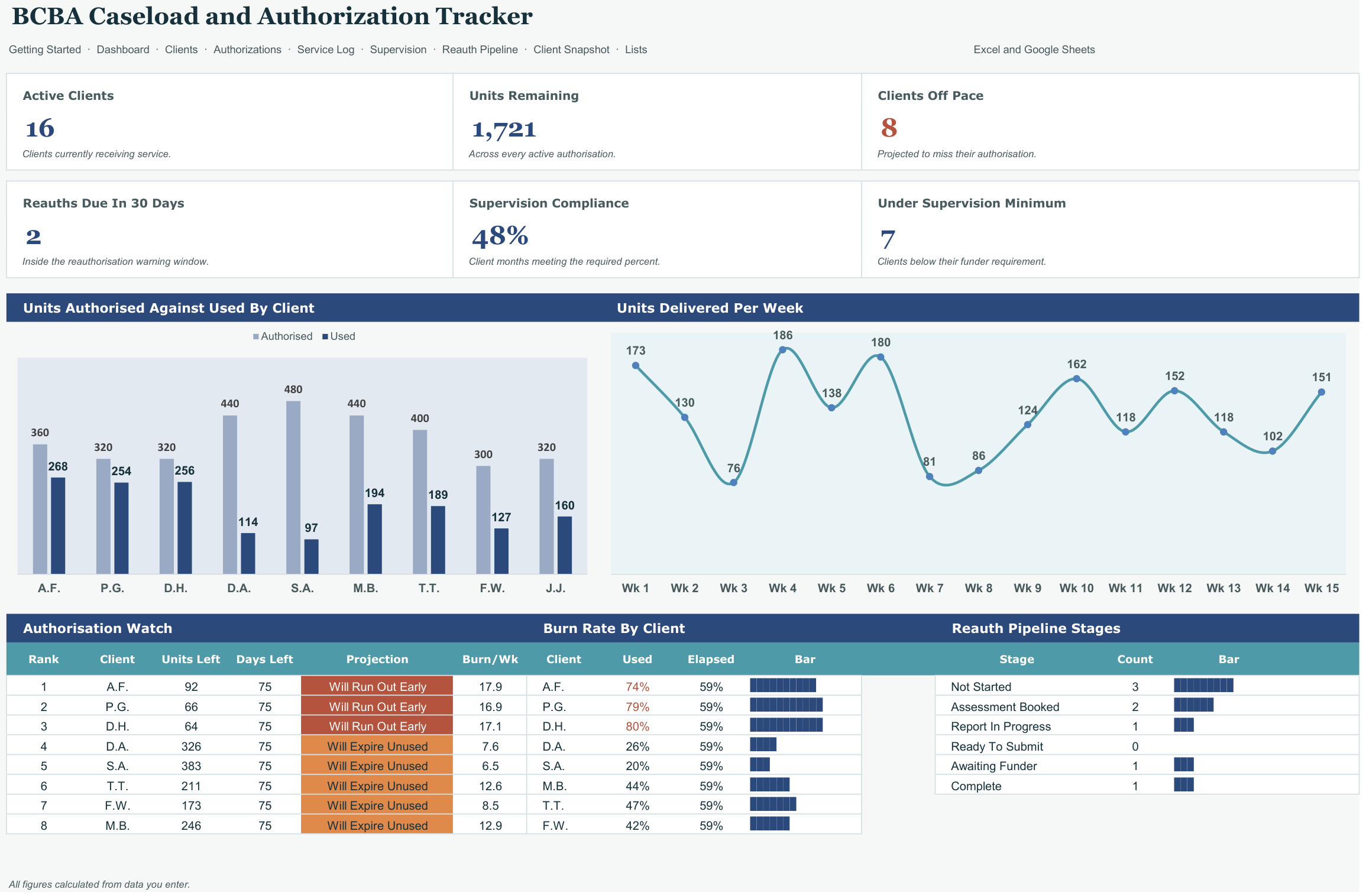Click the Wk 7 axis label
Image resolution: width=1366 pixels, height=896 pixels.
[x=930, y=588]
